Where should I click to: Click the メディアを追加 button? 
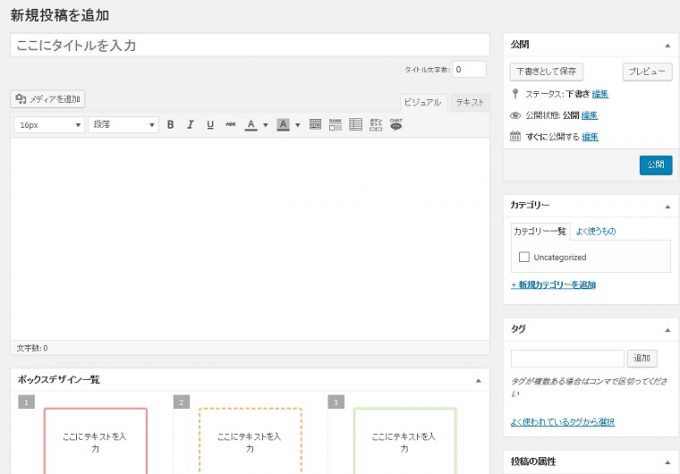(48, 99)
